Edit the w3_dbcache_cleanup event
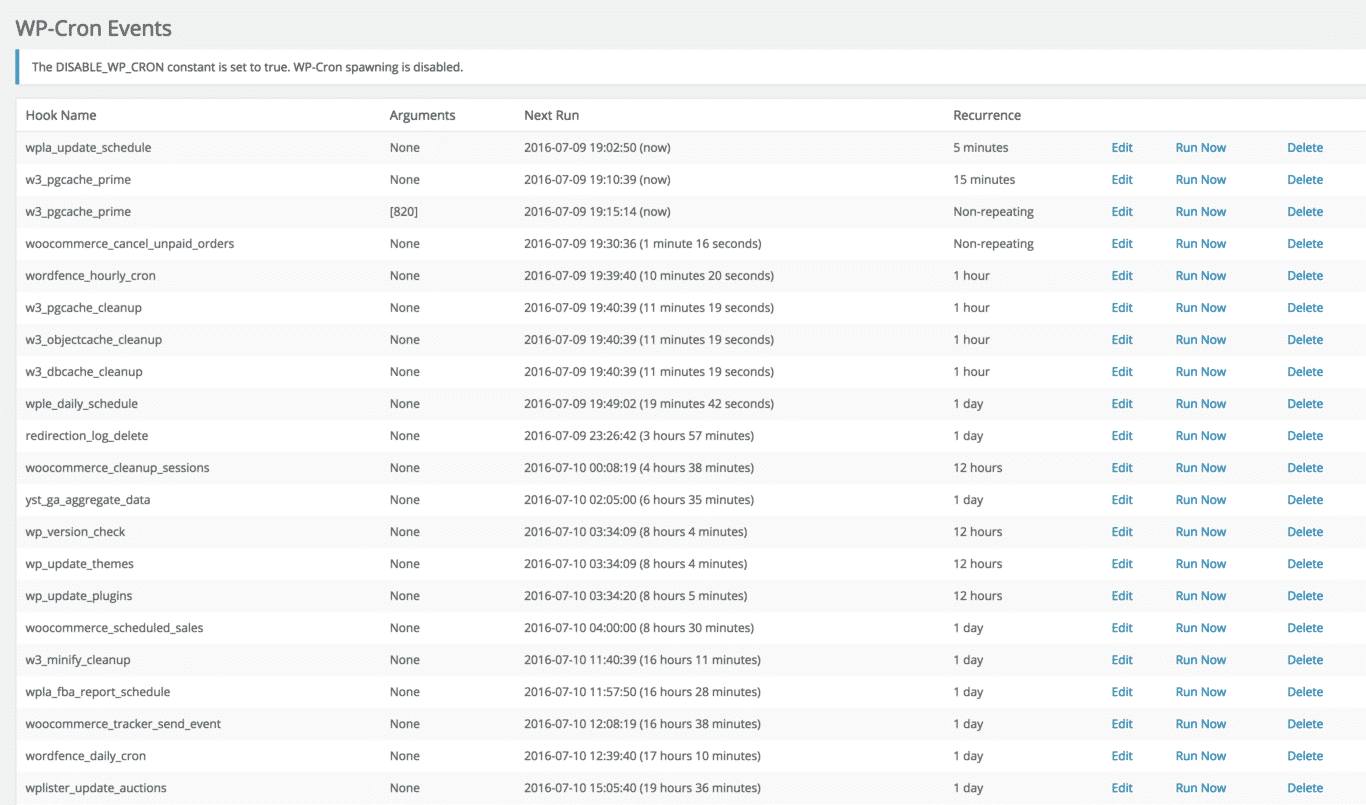This screenshot has height=805, width=1366. point(1122,372)
